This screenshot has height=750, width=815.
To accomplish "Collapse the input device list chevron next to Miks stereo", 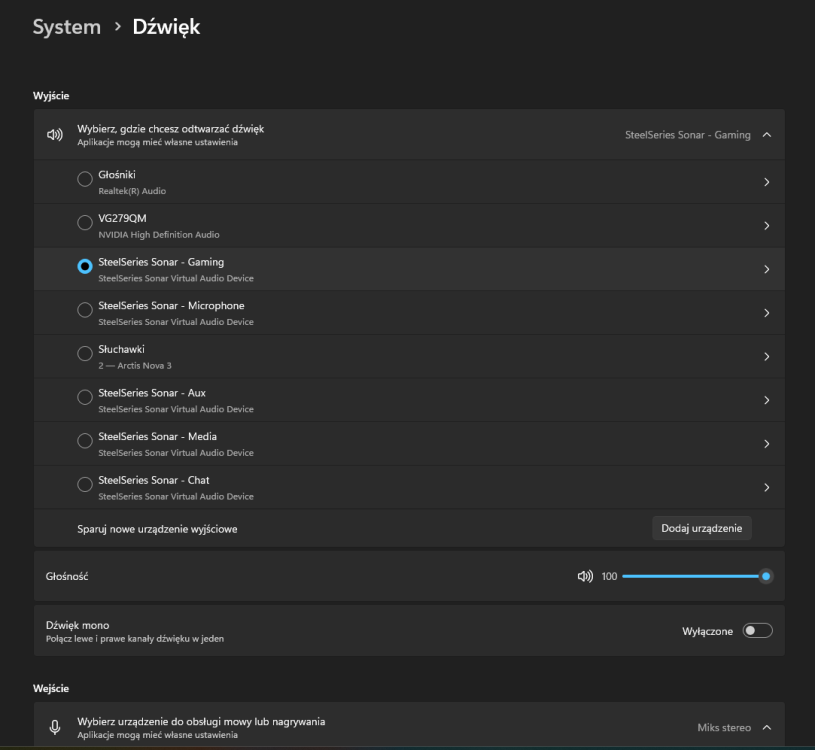I will (x=767, y=728).
